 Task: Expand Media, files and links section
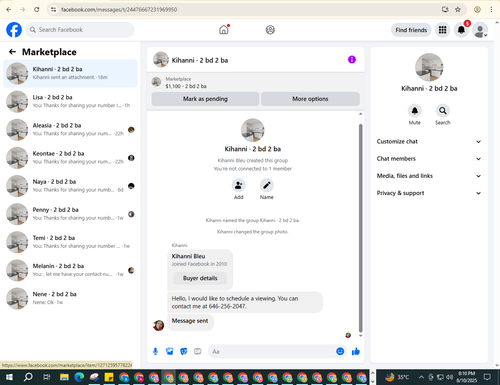click(429, 176)
